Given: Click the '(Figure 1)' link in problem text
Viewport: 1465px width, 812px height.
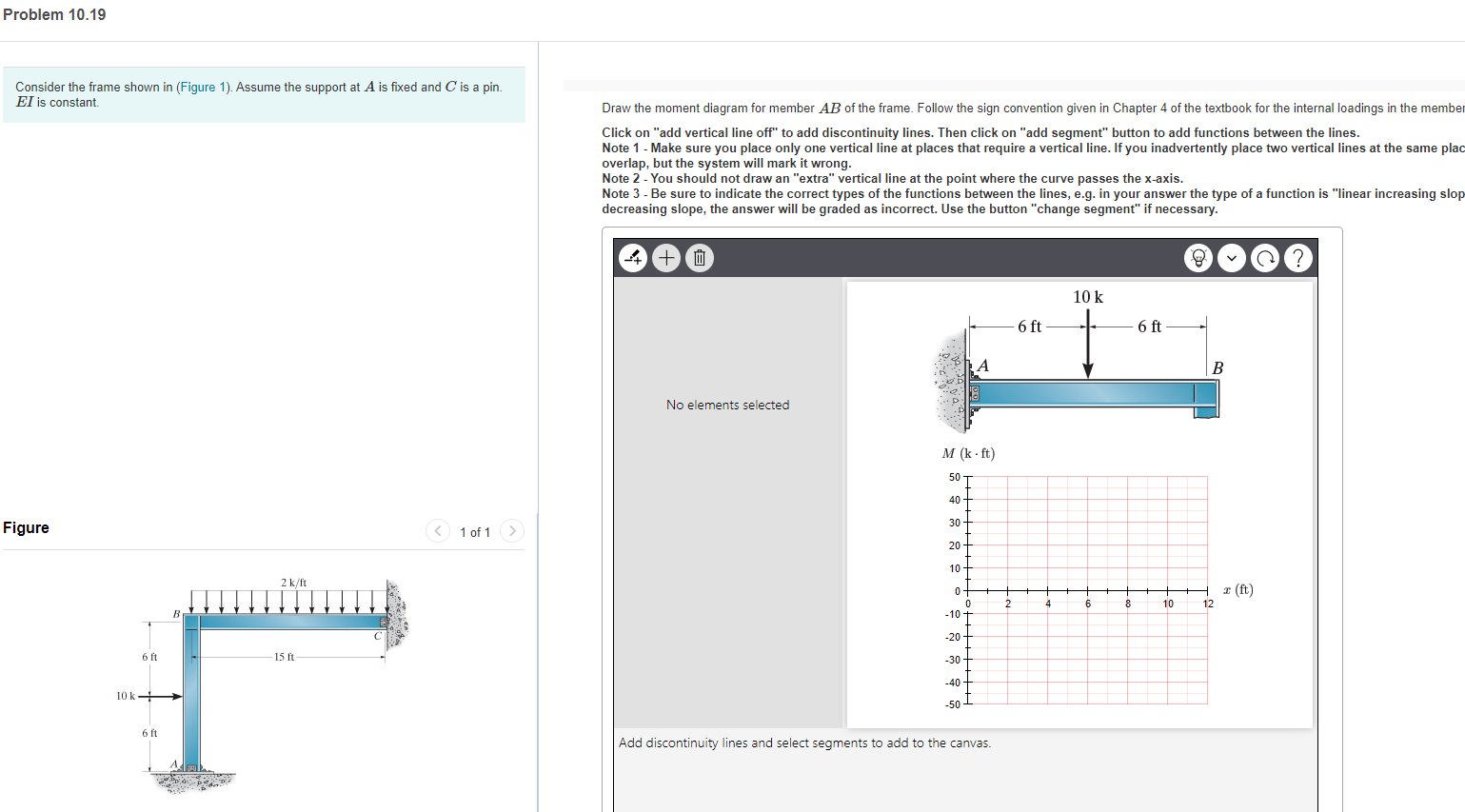Looking at the screenshot, I should [203, 87].
